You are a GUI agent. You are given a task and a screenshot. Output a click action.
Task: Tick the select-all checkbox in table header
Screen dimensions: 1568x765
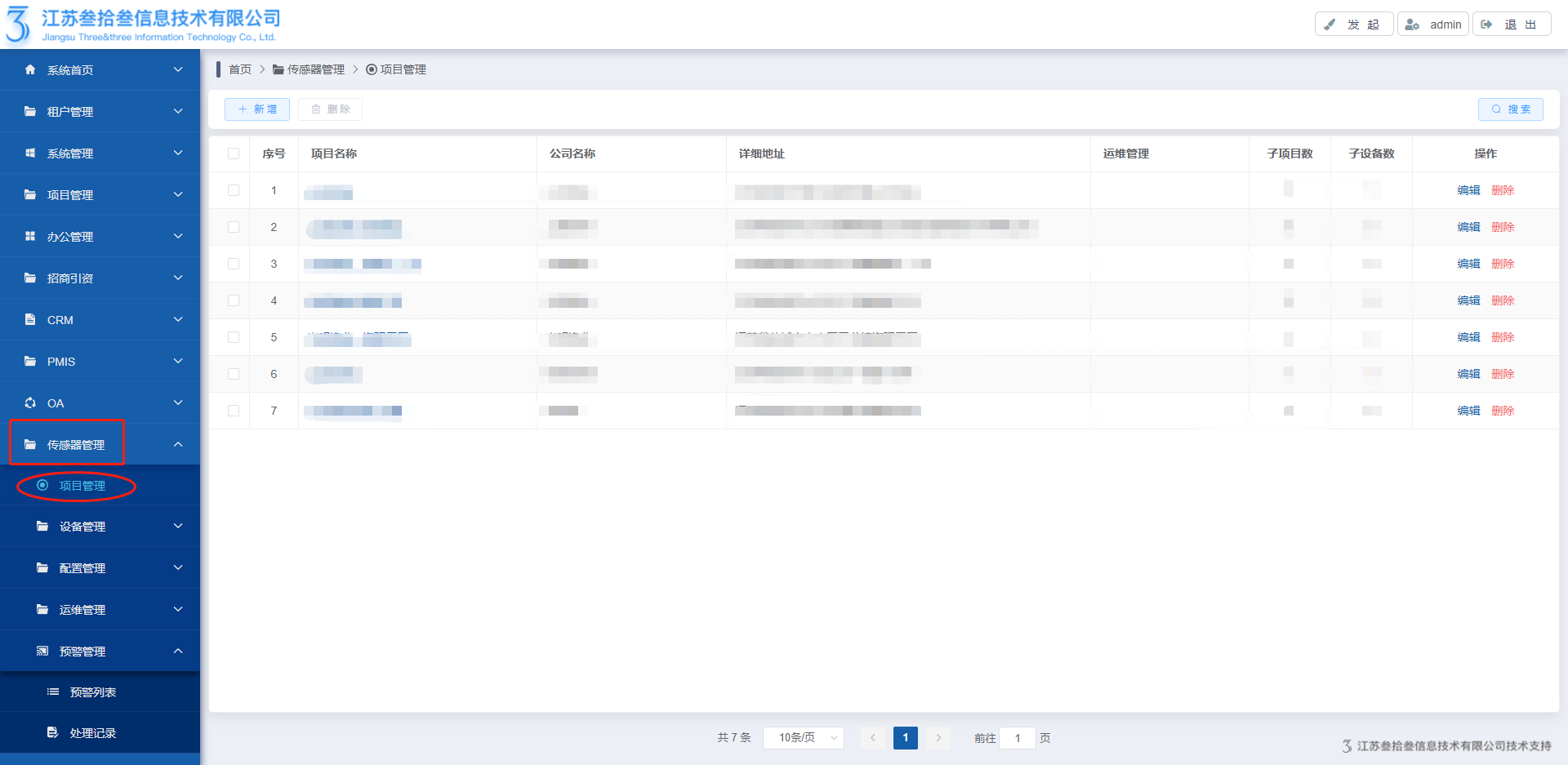pos(234,153)
